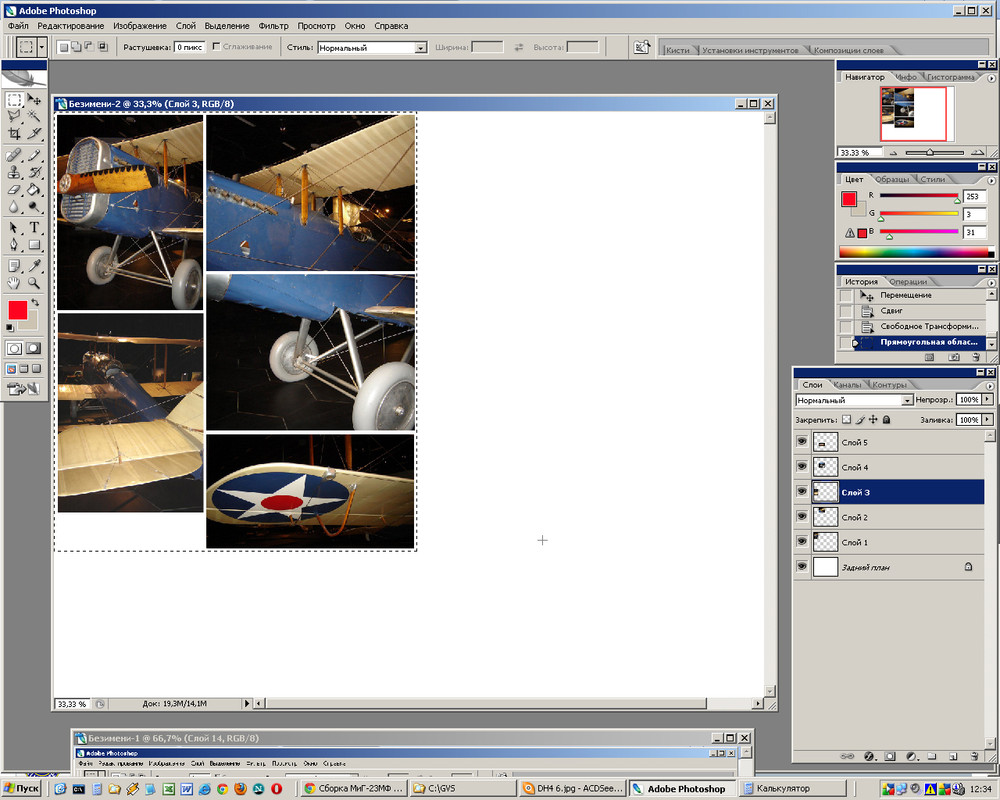
Task: Click Jump to ImageReady icon
Action: click(23, 389)
